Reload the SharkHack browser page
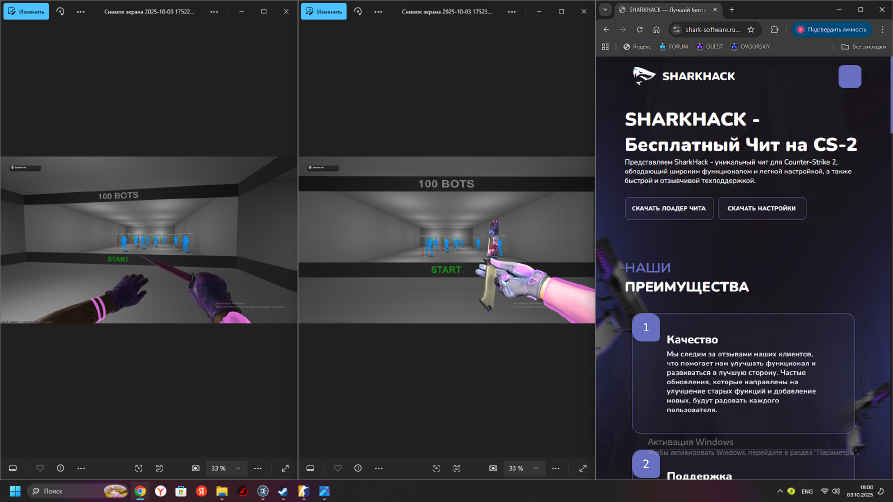Screen dimensions: 893x502 (x=639, y=29)
